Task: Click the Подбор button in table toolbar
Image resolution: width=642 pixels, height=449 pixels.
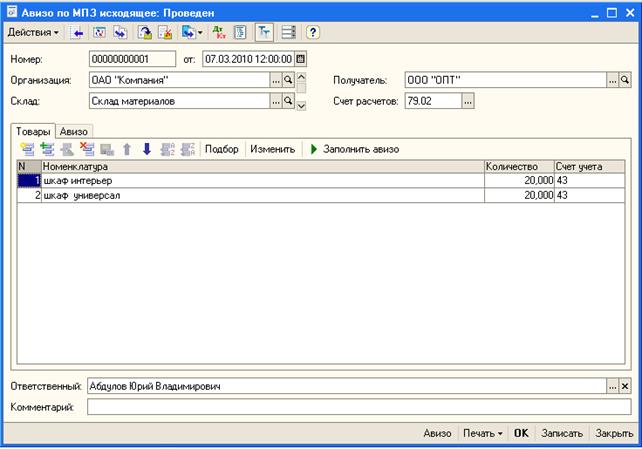Action: 221,149
